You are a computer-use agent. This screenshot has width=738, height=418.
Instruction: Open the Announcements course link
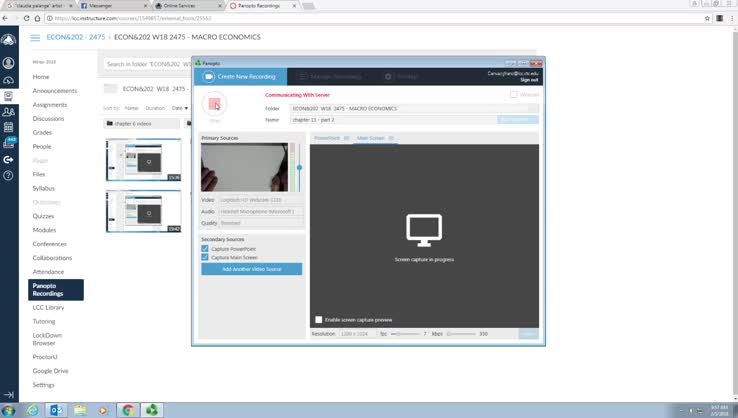(x=55, y=91)
